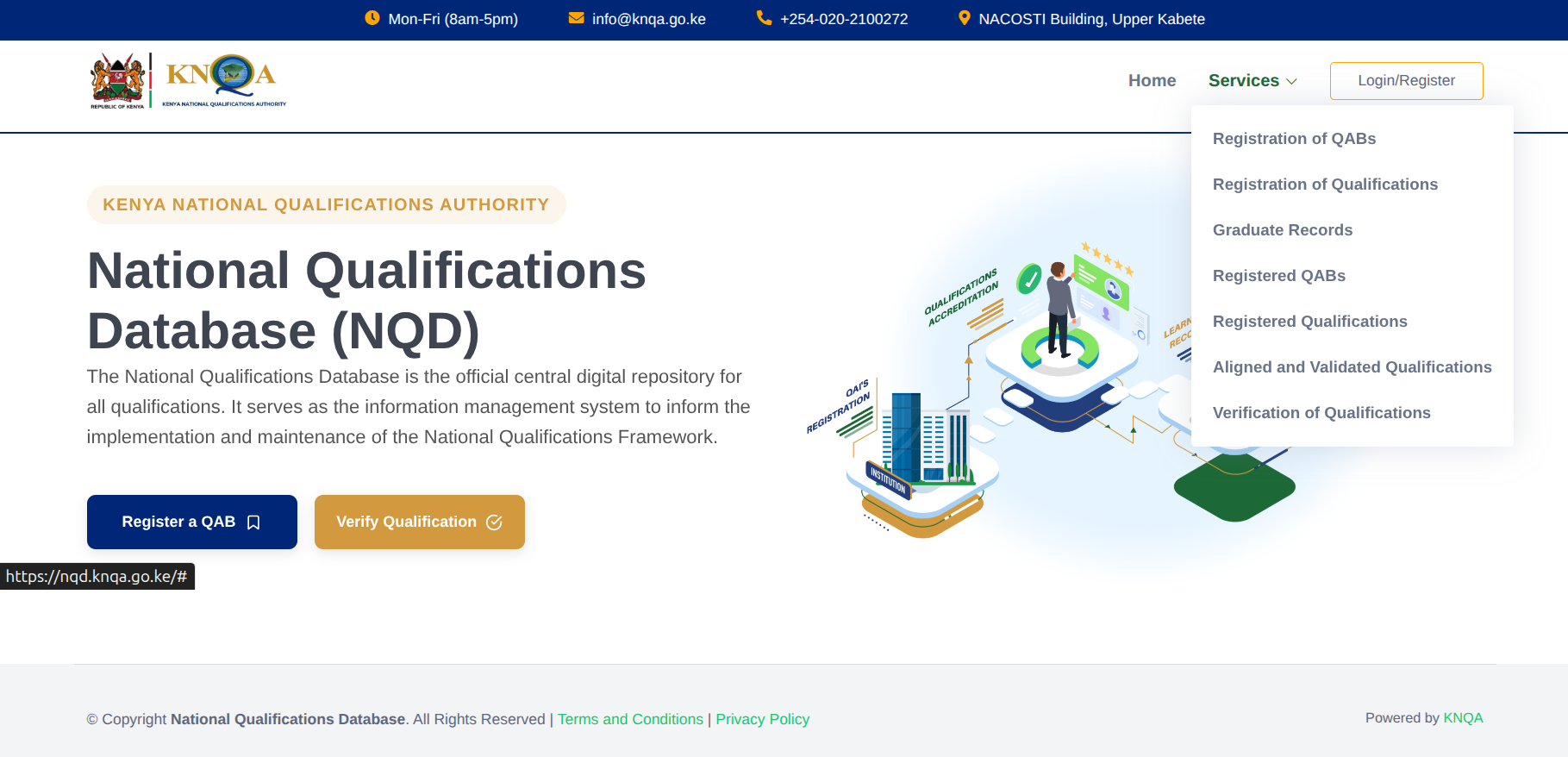Follow the KNQA link in footer

pyautogui.click(x=1463, y=718)
